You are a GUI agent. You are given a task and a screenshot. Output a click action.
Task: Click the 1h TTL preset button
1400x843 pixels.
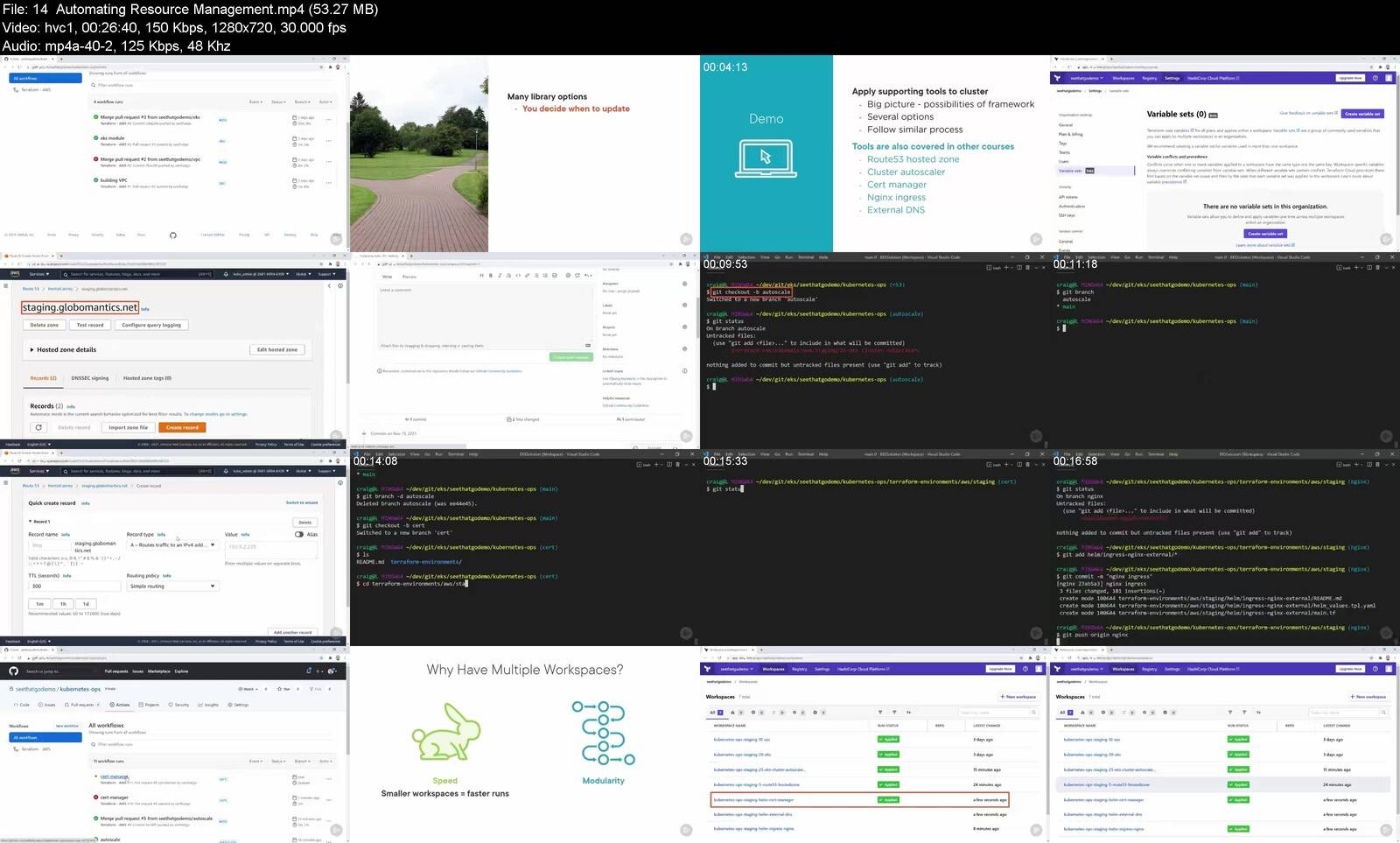click(x=63, y=604)
